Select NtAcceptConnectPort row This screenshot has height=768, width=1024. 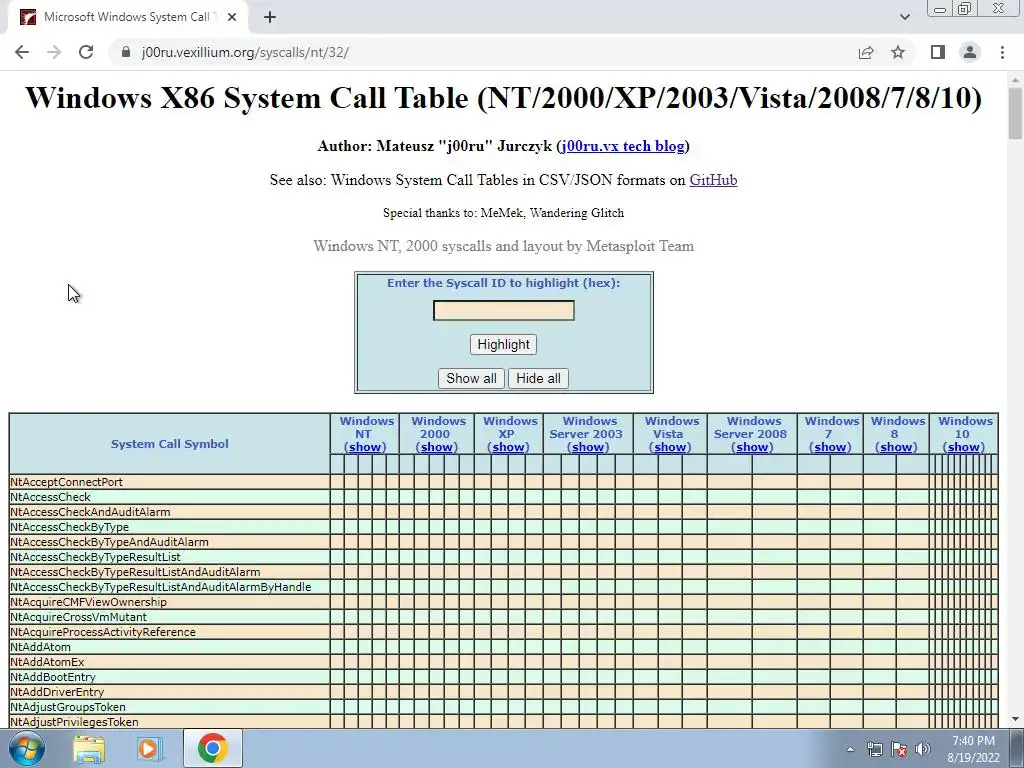[504, 482]
